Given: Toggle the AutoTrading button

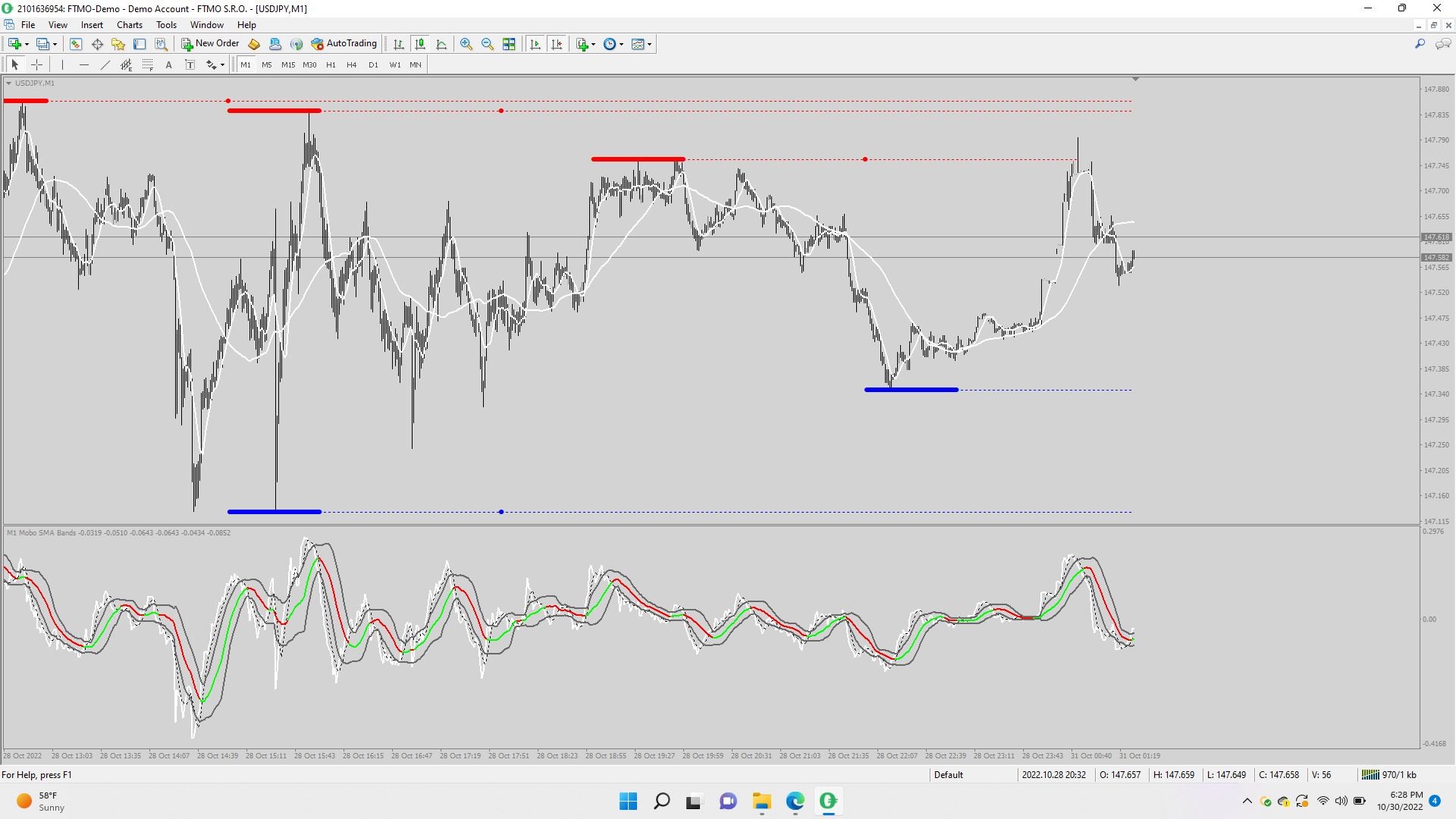Looking at the screenshot, I should (x=344, y=44).
